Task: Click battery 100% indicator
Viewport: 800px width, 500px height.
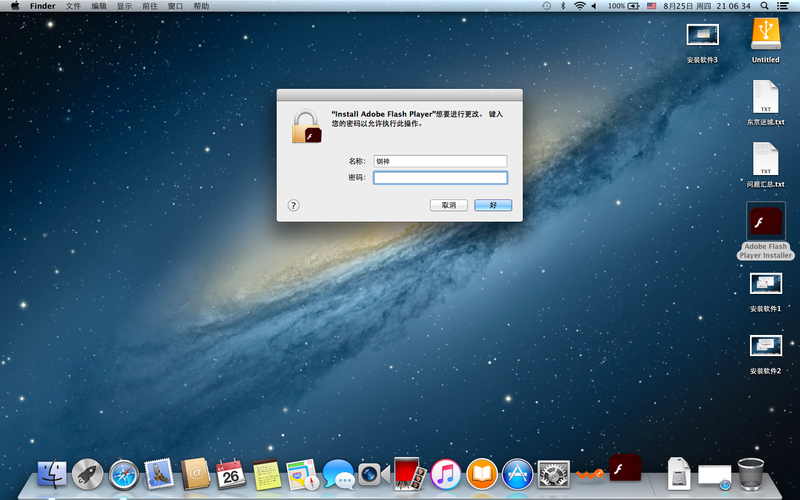Action: click(x=623, y=6)
